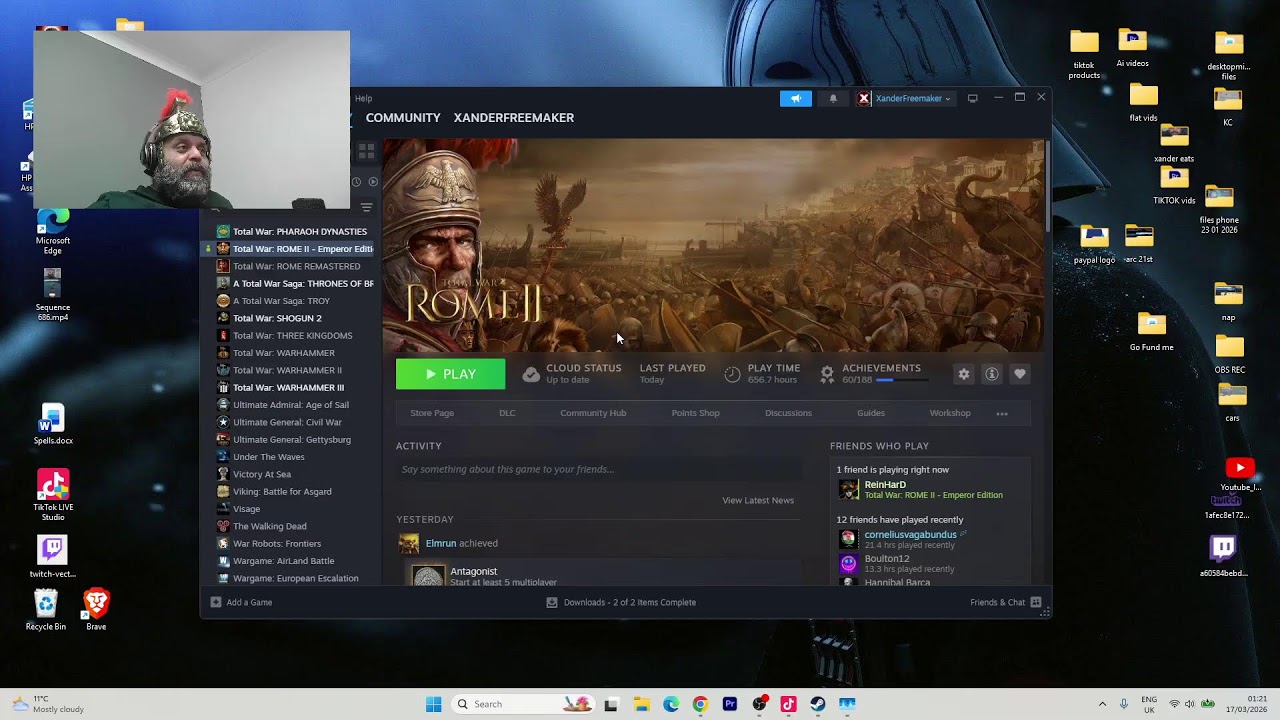Open Downloads - 2 of 2 Items Complete
The width and height of the screenshot is (1280, 720).
tap(621, 602)
